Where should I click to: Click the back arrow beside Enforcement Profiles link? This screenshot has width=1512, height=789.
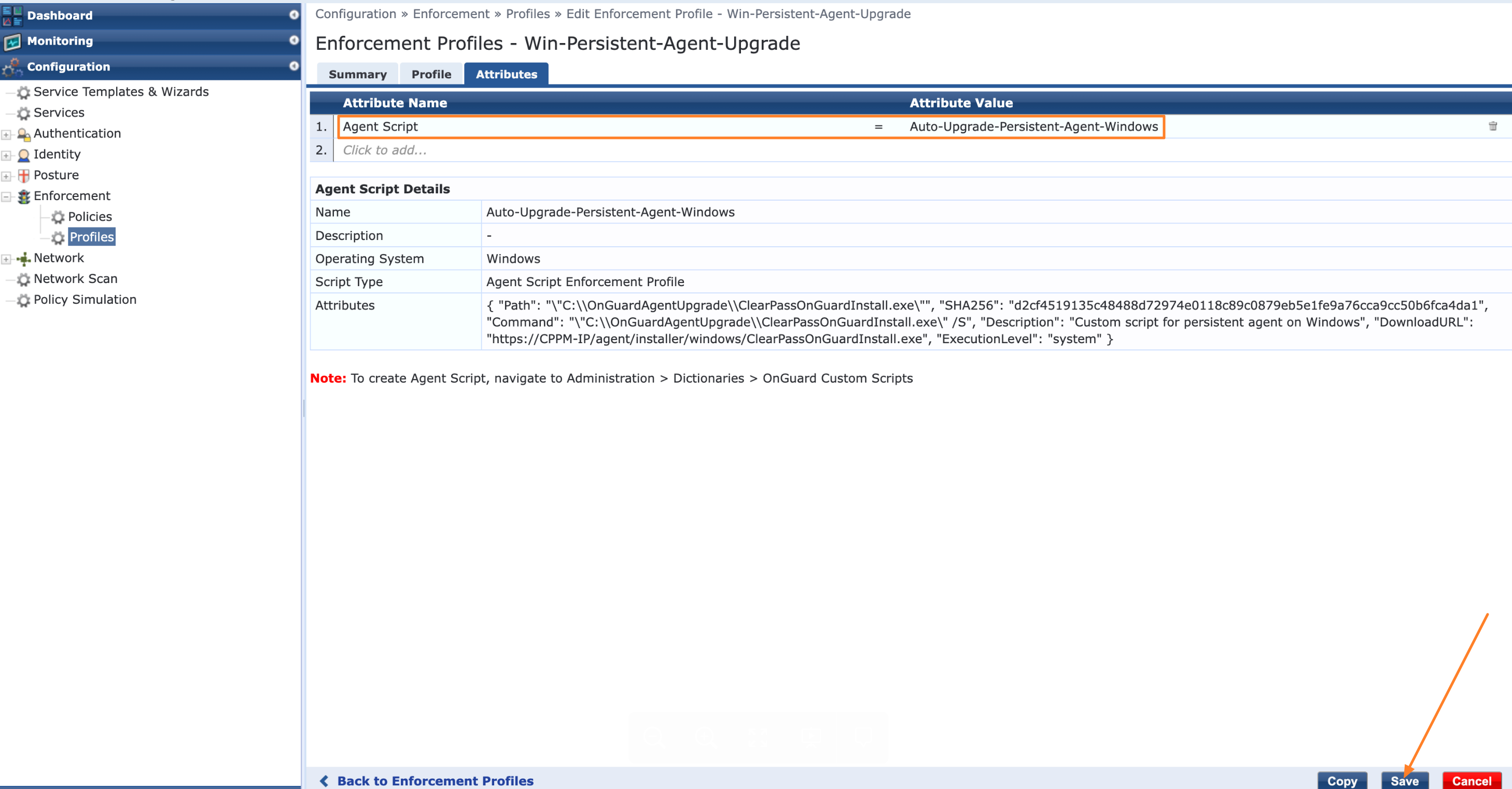[324, 781]
